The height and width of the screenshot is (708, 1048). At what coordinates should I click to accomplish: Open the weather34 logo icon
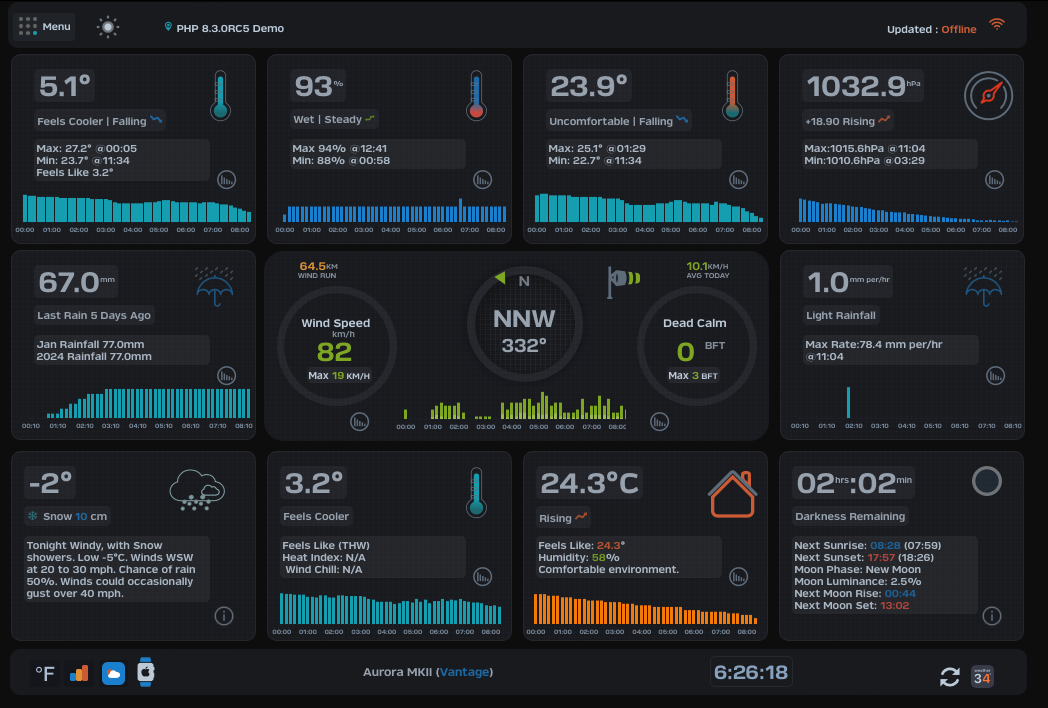(982, 676)
